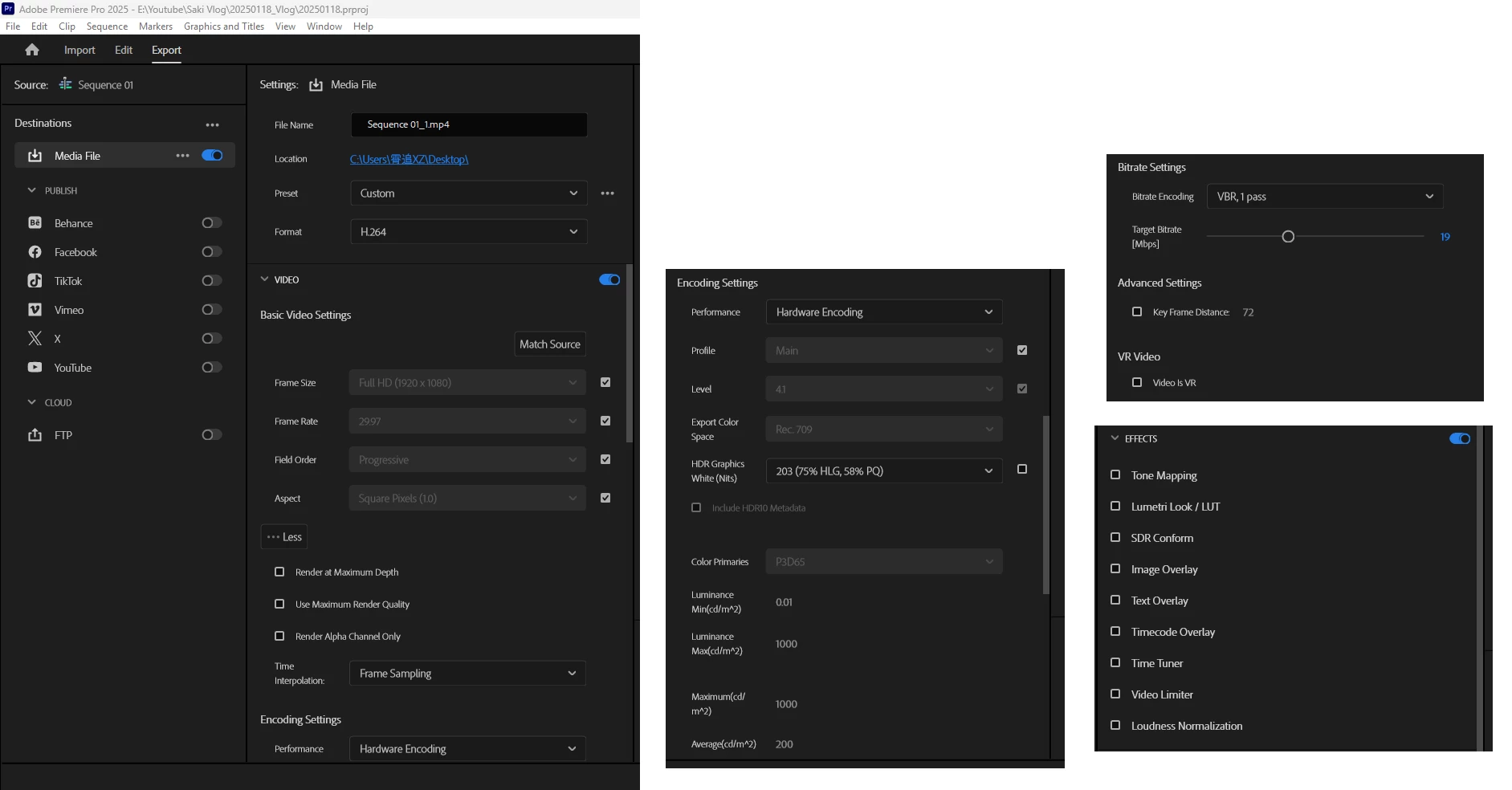The image size is (1512, 790).
Task: Click the Match Source button
Action: (550, 344)
